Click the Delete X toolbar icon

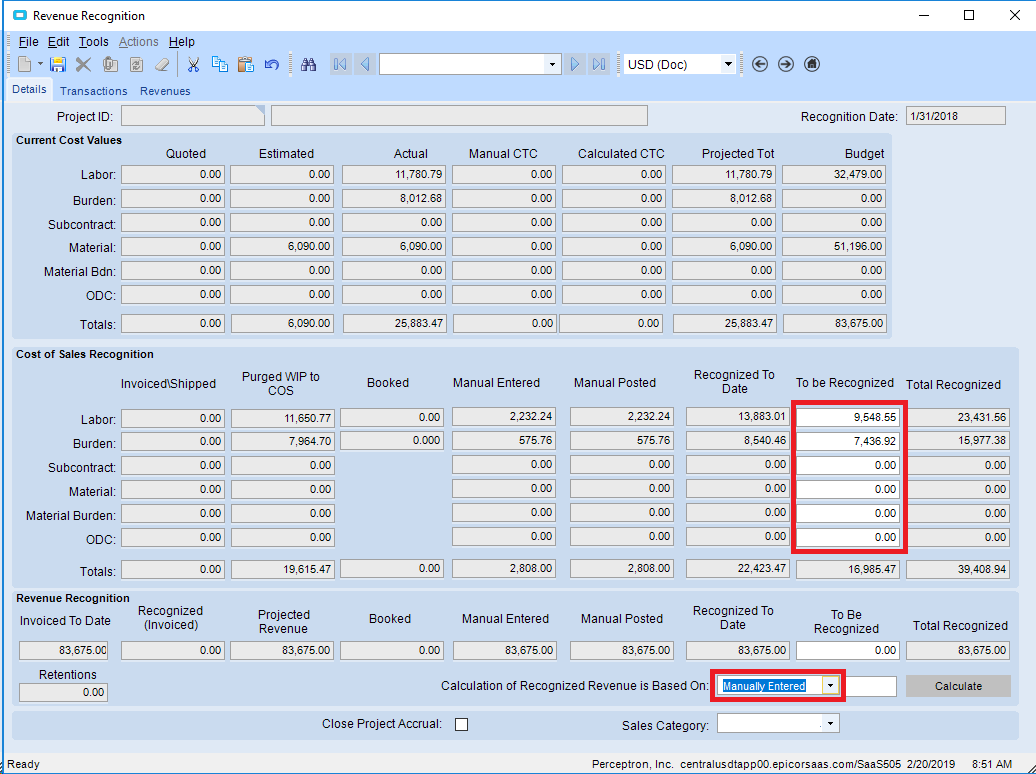83,65
